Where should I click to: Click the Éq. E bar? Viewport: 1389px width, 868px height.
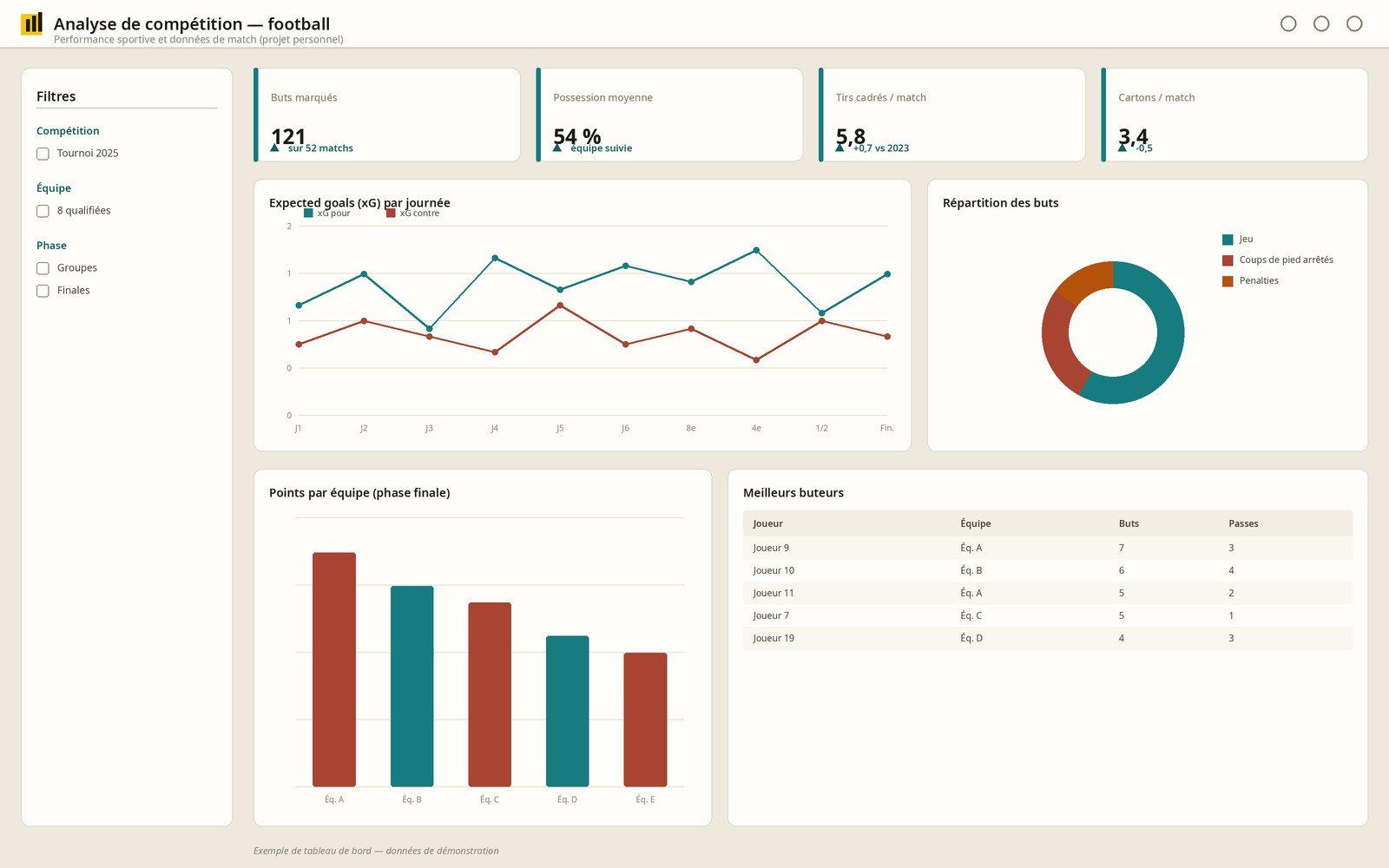coord(645,720)
